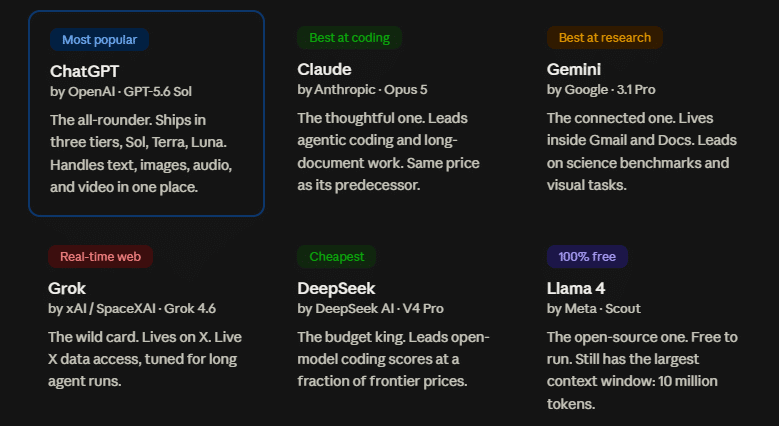Select the '100% free' purple badge

[587, 256]
